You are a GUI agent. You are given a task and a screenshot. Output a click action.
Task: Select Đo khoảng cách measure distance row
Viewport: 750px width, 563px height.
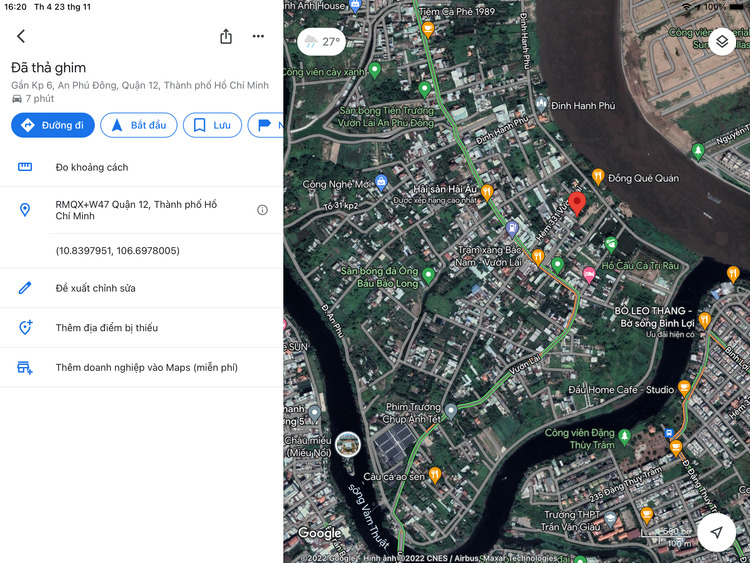click(142, 167)
